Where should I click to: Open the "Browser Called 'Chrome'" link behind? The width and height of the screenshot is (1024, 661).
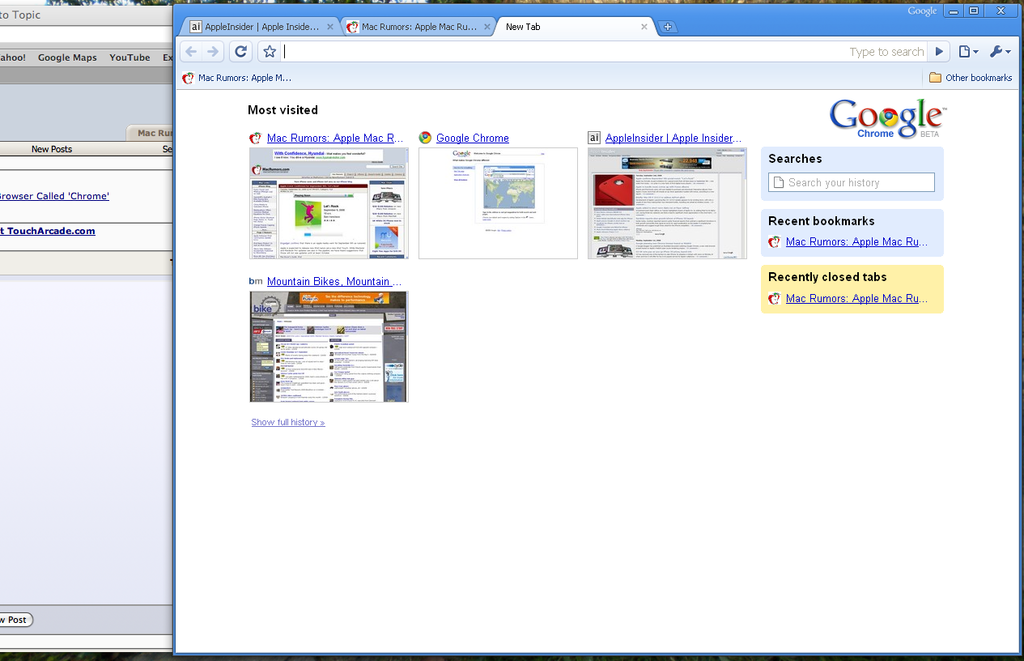point(54,196)
